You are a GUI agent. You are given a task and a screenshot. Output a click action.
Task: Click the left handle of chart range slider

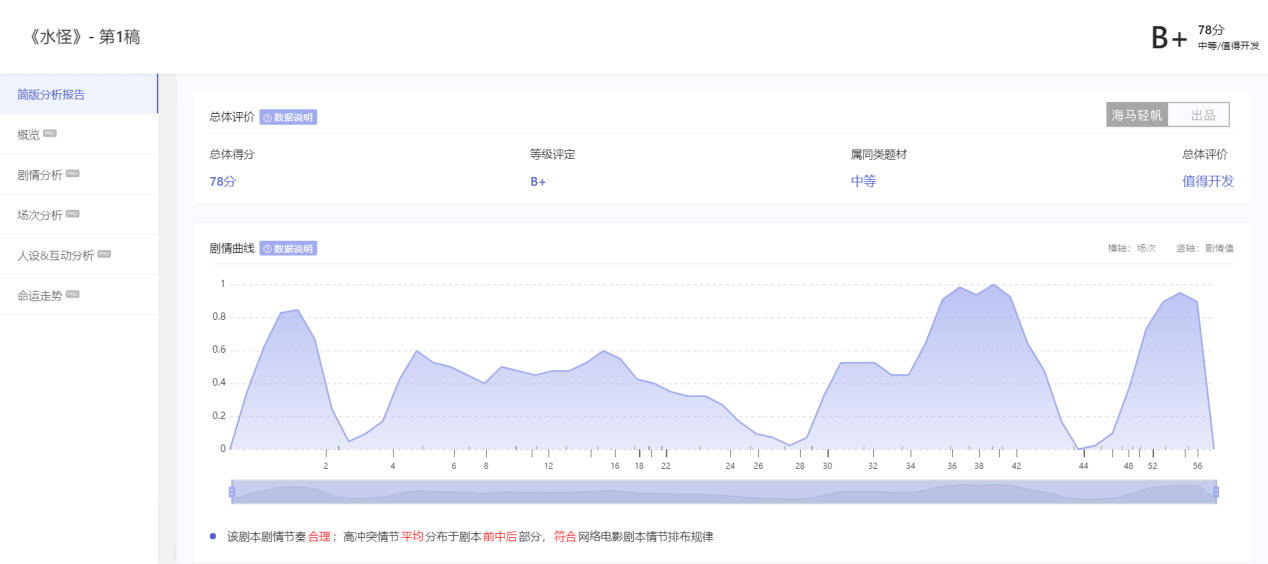[232, 491]
